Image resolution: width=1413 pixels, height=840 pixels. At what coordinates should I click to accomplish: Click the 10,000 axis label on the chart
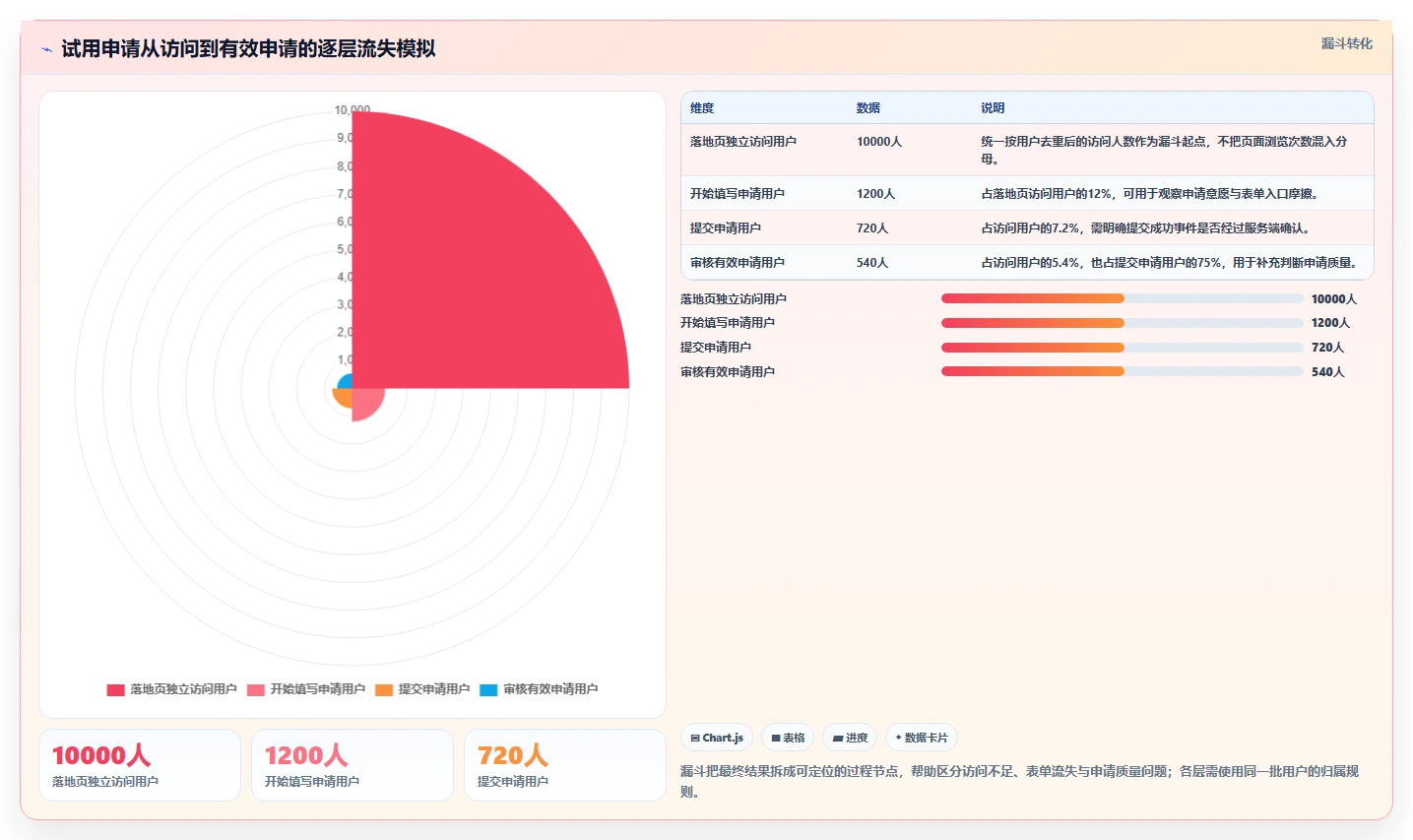click(352, 110)
